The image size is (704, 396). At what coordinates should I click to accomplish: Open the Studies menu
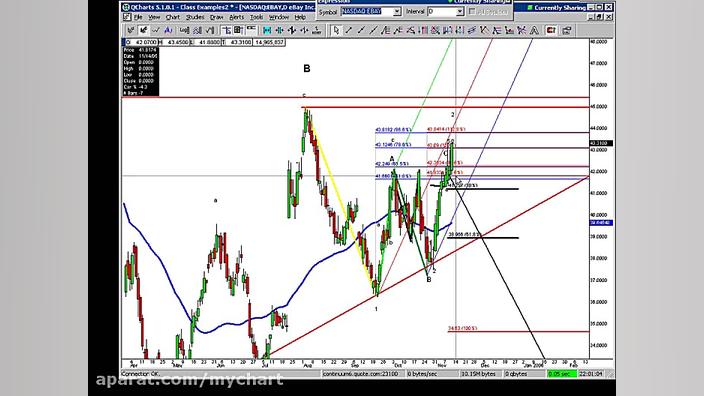click(195, 17)
